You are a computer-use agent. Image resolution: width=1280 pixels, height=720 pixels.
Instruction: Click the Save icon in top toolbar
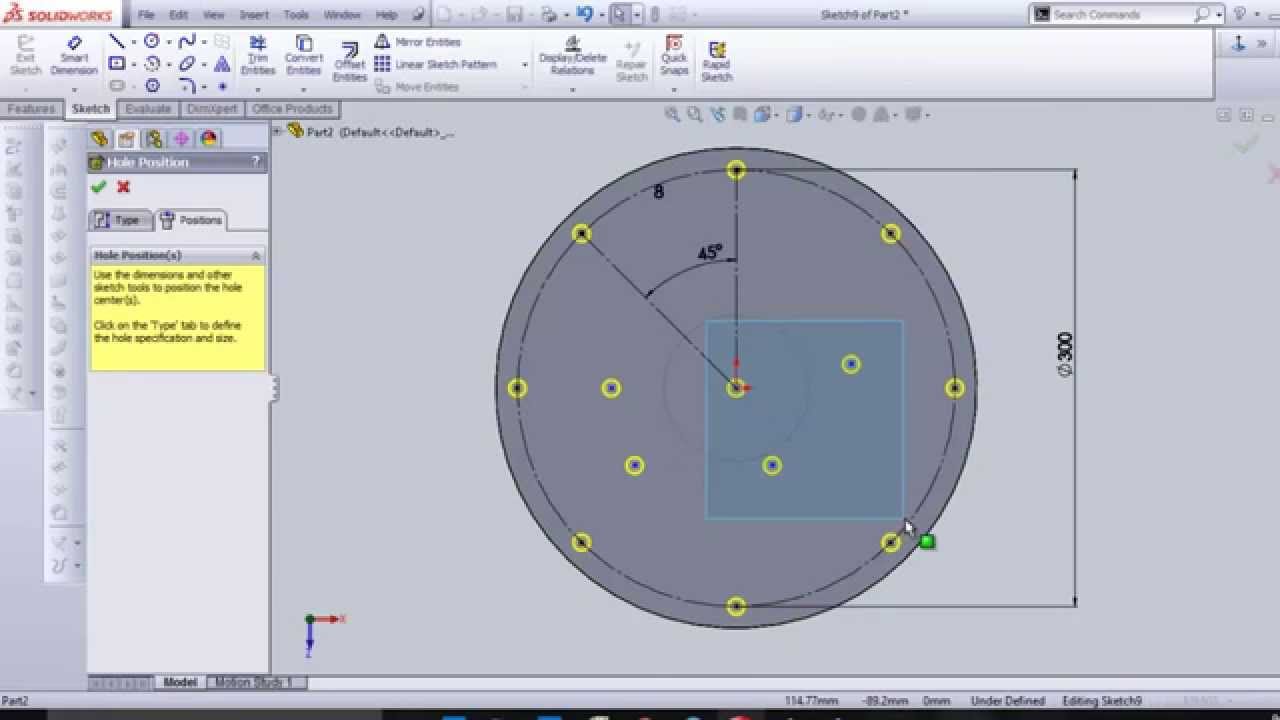[x=514, y=14]
